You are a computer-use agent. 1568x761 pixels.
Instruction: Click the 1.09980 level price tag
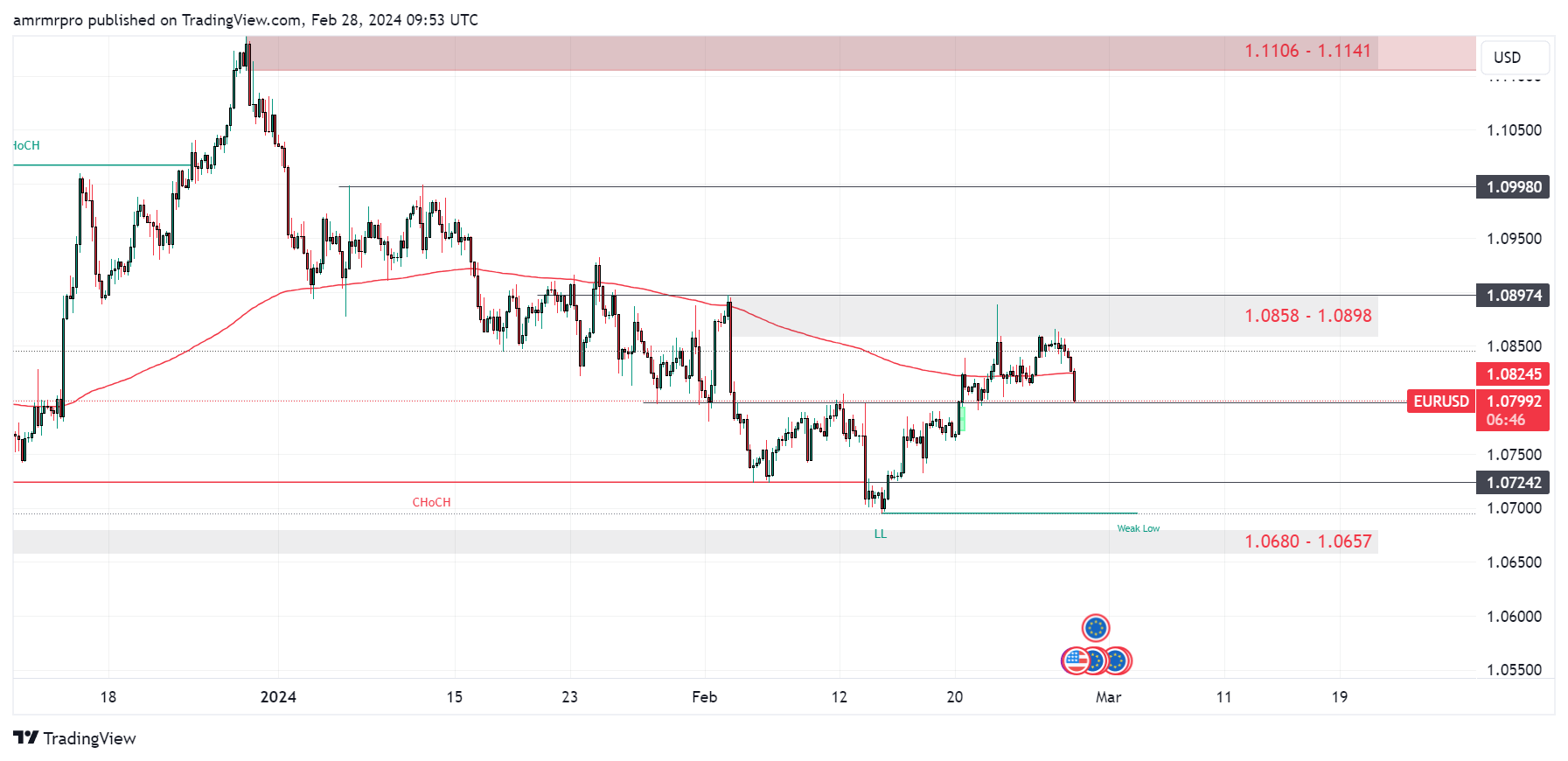(1514, 187)
